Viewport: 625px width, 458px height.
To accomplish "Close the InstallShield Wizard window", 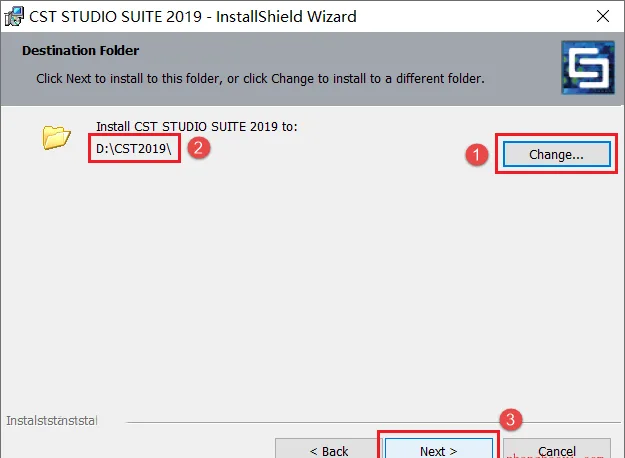I will (603, 16).
